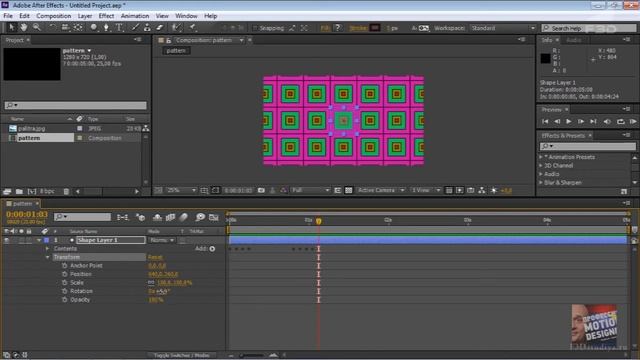Click Toggle Switches / Modes button
Viewport: 640px width, 360px height.
click(x=182, y=355)
